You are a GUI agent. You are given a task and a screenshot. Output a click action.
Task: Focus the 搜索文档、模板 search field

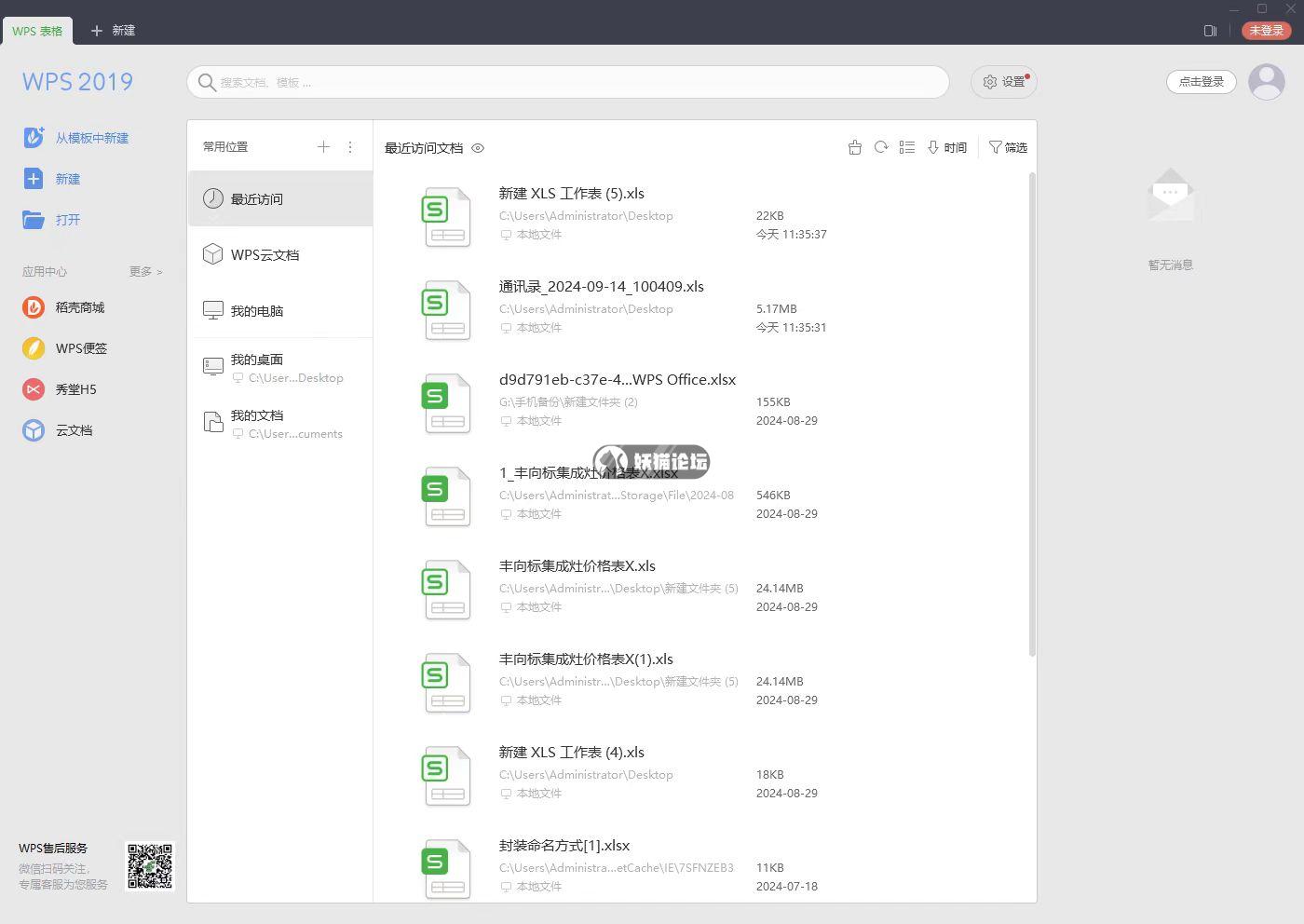tap(567, 82)
